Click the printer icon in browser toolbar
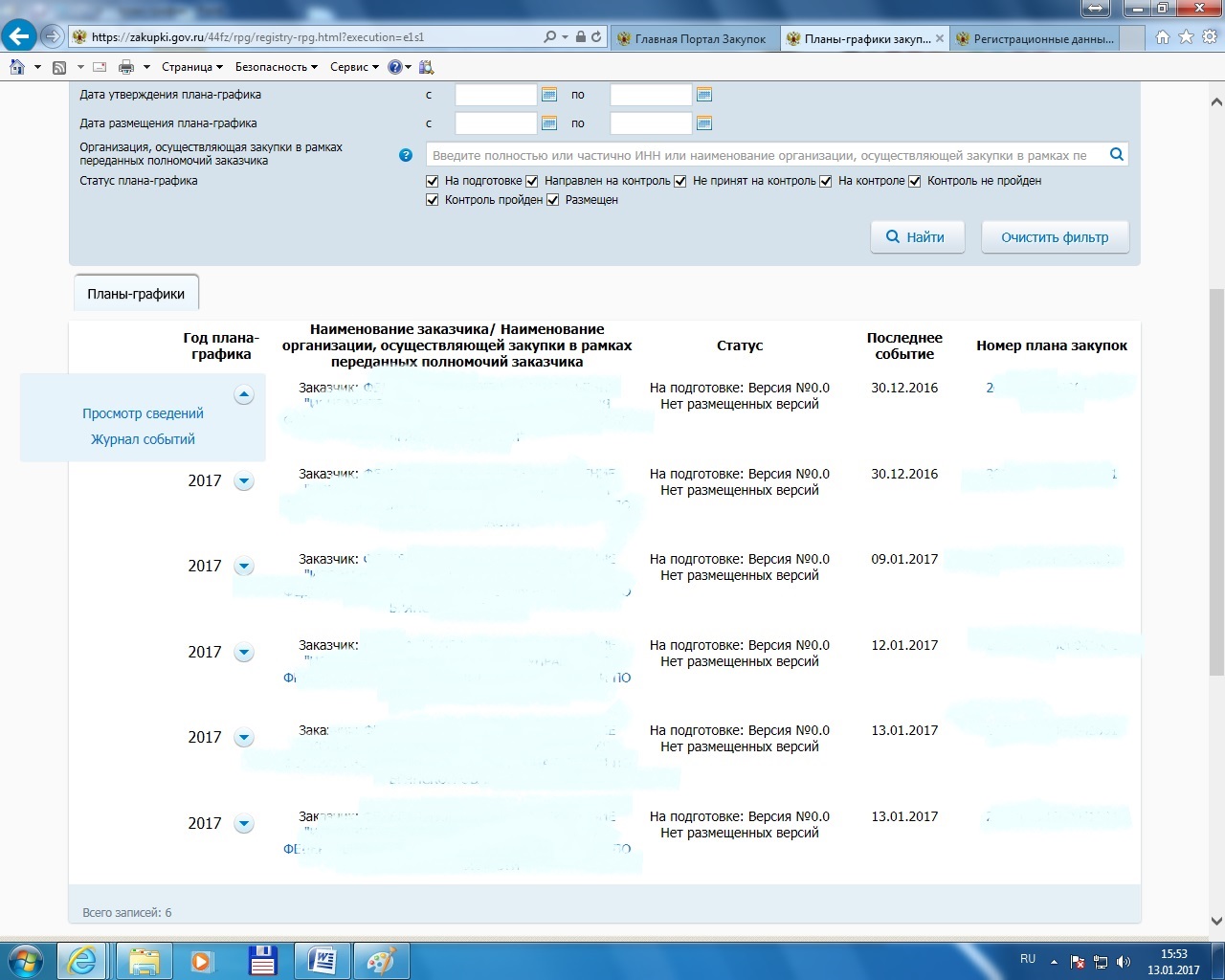This screenshot has height=980, width=1225. point(126,67)
